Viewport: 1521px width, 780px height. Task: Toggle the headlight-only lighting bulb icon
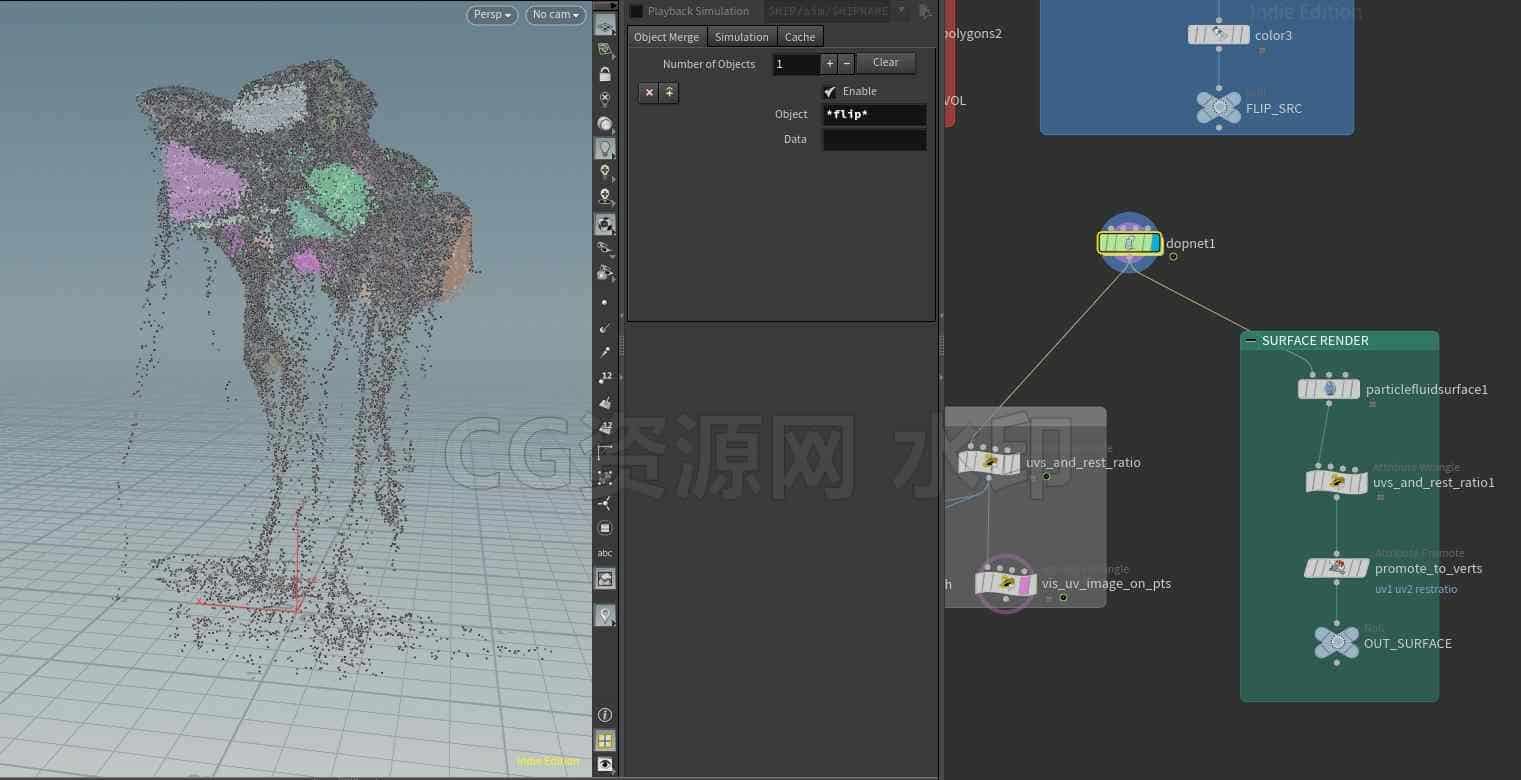(x=605, y=99)
